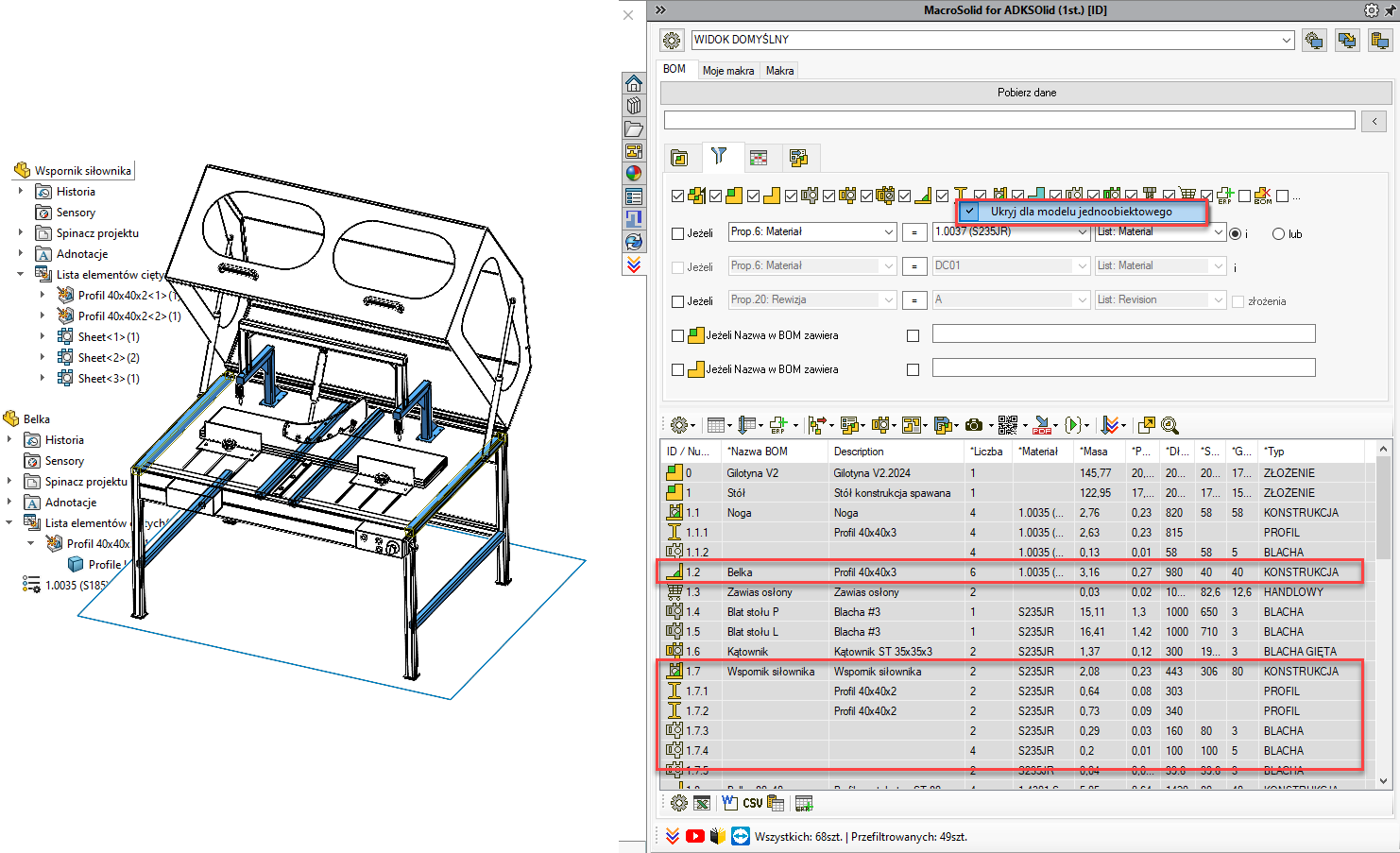The height and width of the screenshot is (853, 1400).
Task: Click the table columns toolbar icon
Action: 716,425
